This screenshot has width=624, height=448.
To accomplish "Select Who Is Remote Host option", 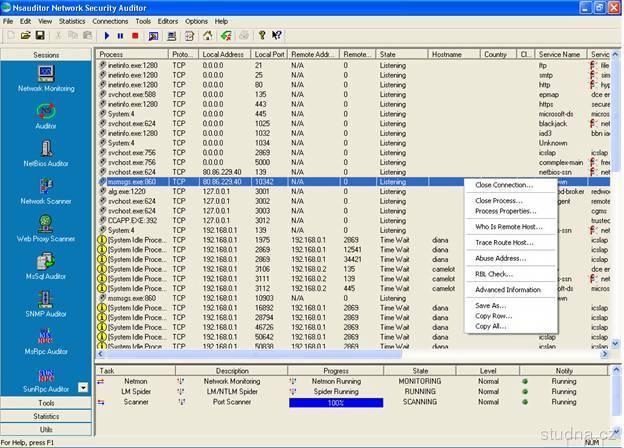I will pos(508,227).
